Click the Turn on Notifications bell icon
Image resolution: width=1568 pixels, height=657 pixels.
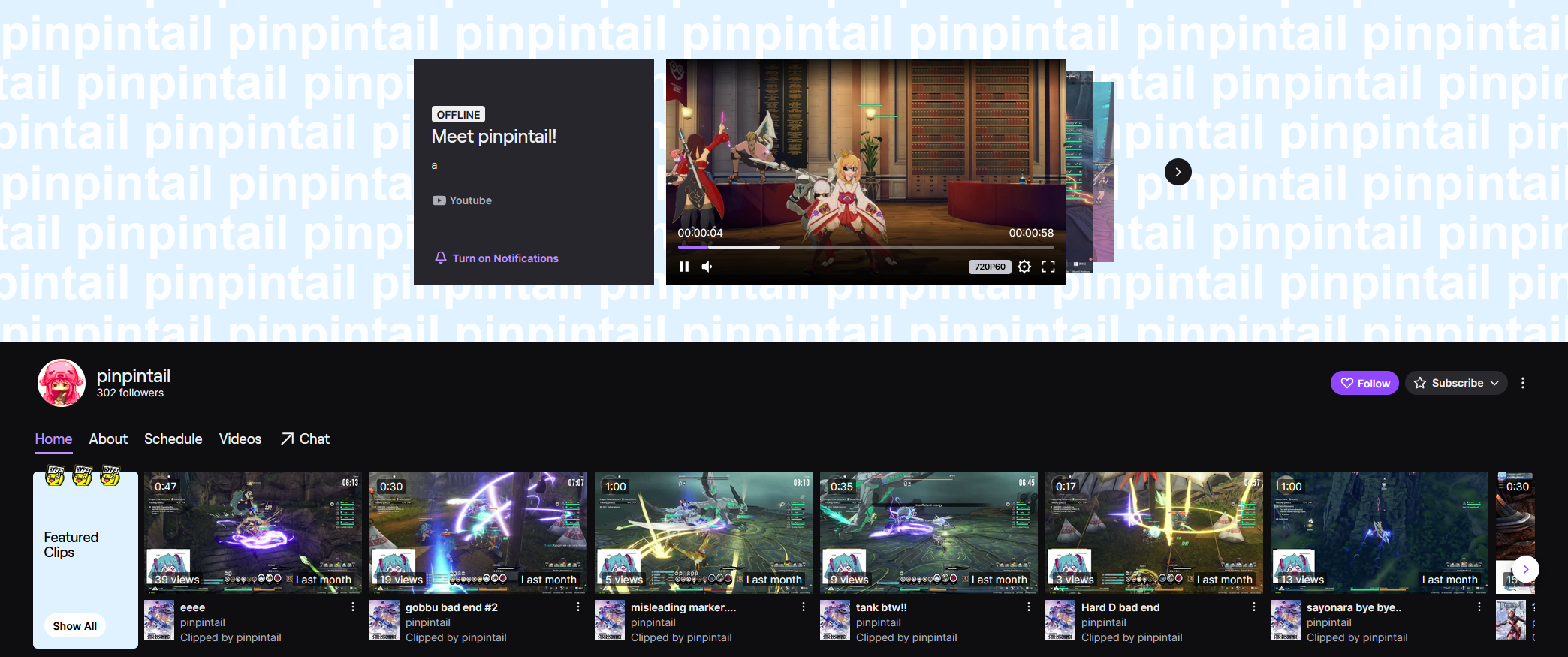[441, 258]
